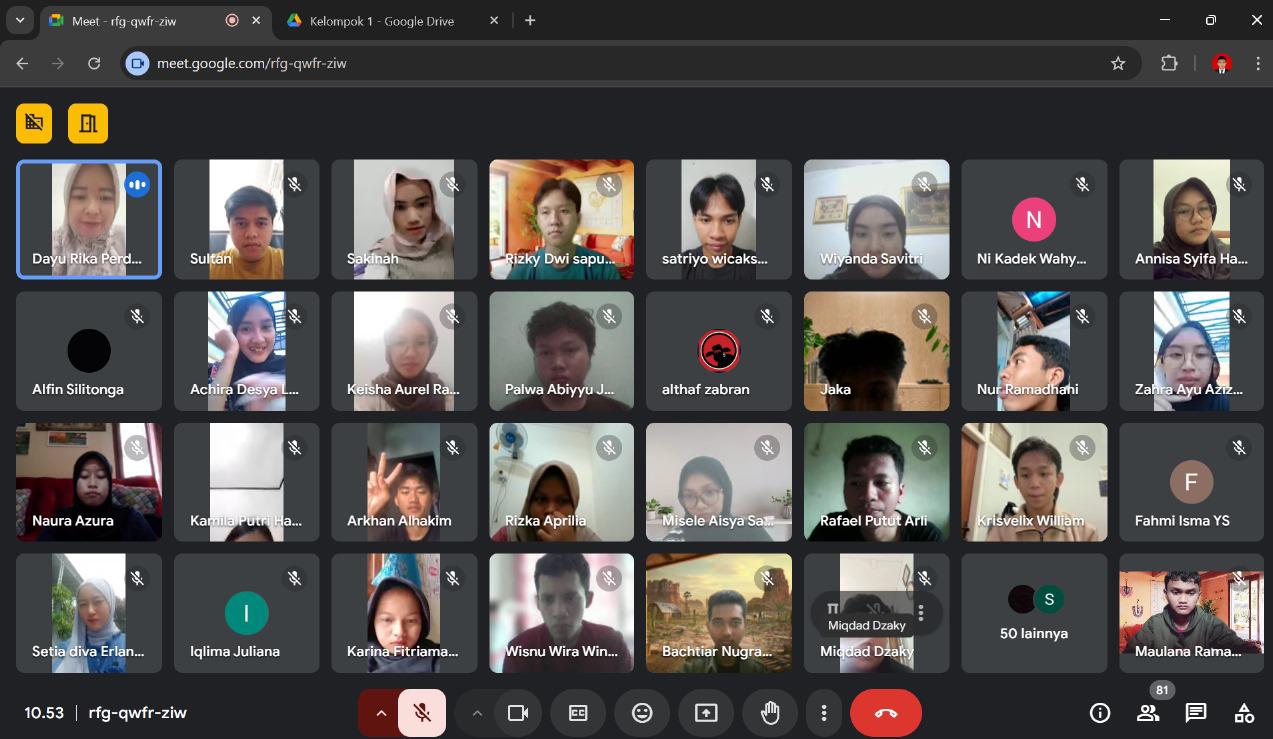The width and height of the screenshot is (1273, 739).
Task: Open the in-call chat panel
Action: pyautogui.click(x=1196, y=713)
